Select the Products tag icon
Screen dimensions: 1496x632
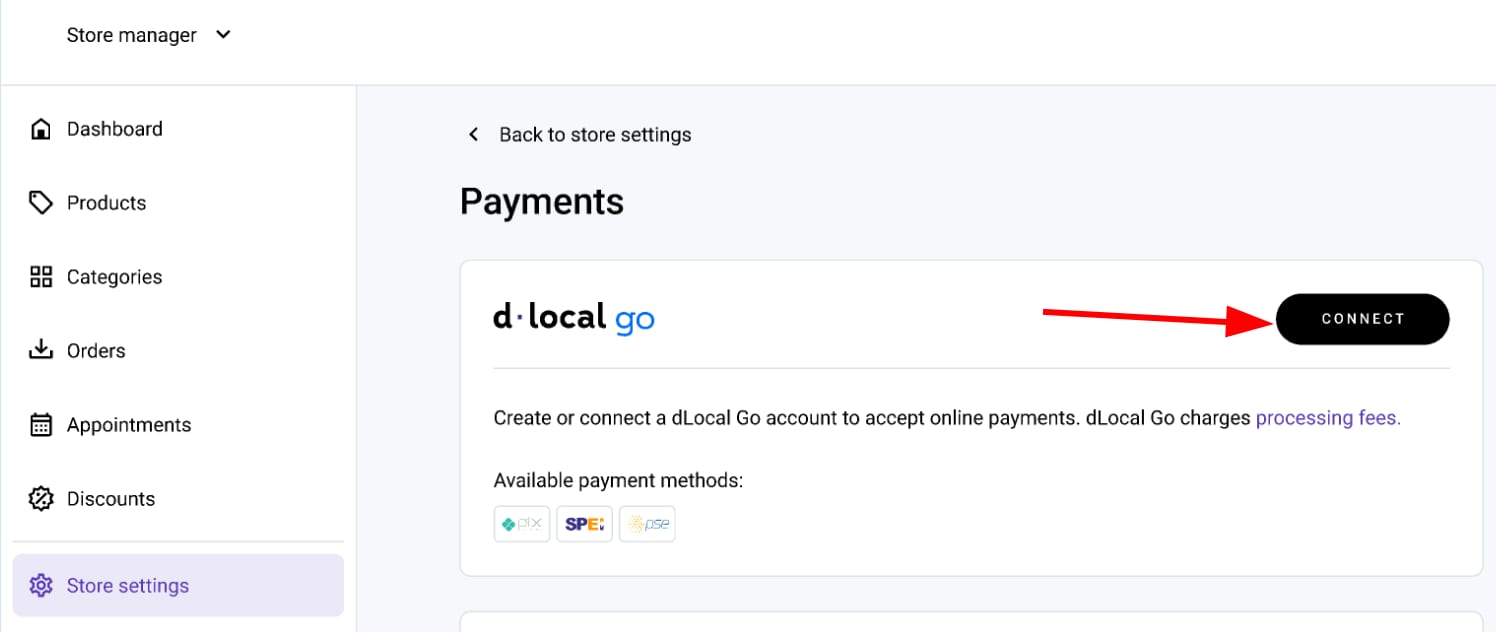[x=41, y=203]
